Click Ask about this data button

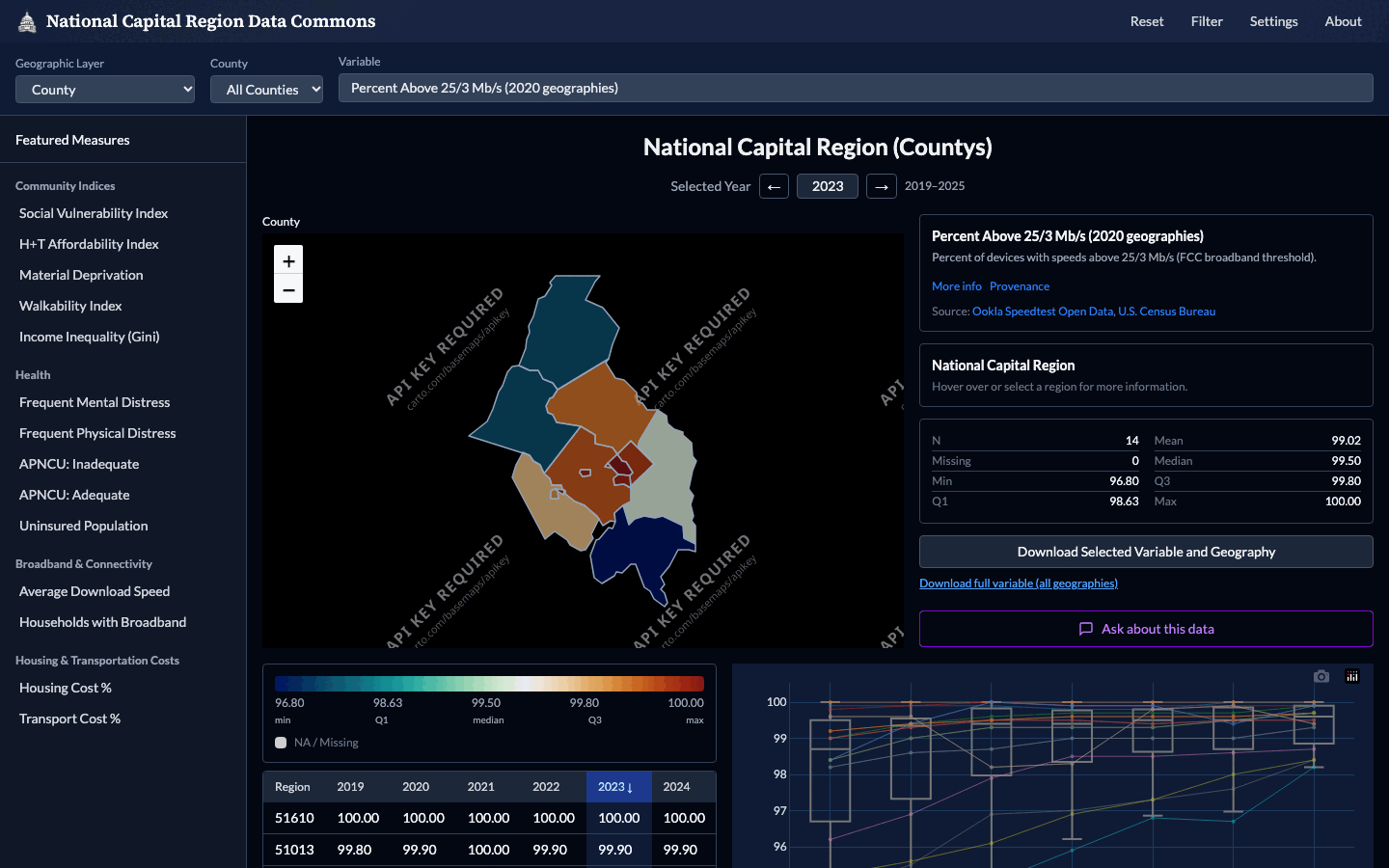(x=1146, y=629)
